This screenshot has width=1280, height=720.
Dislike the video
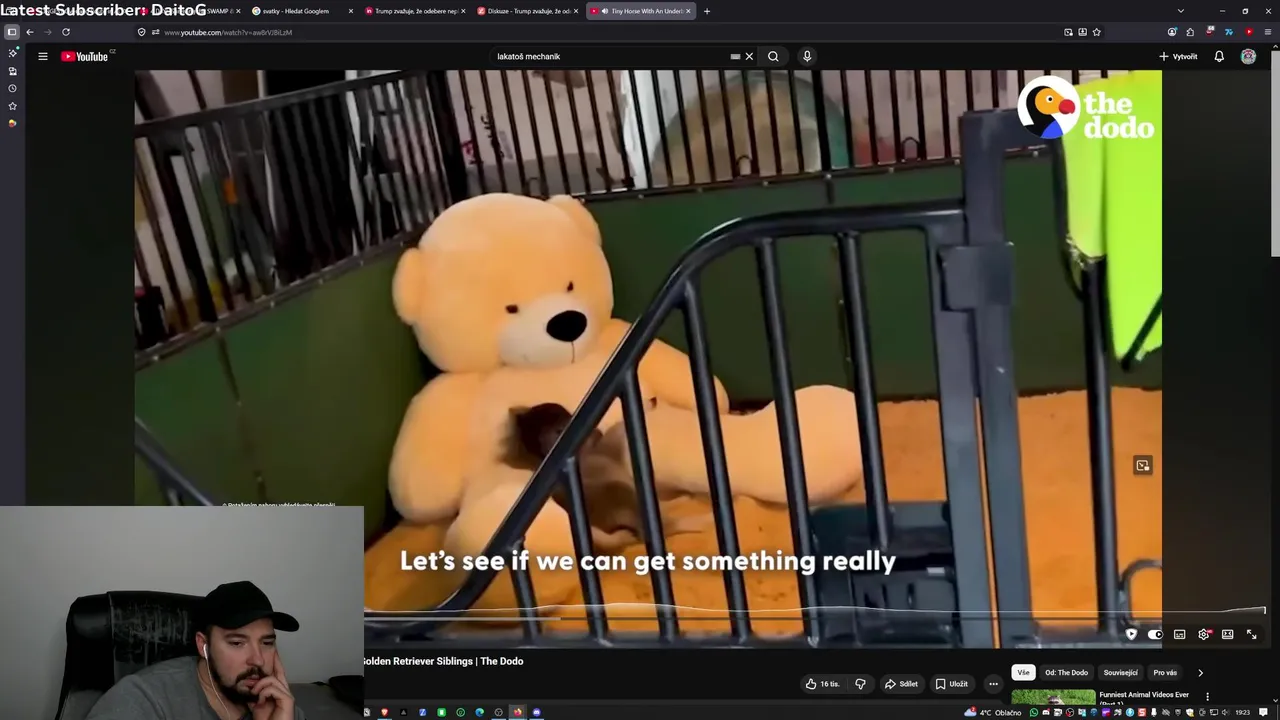click(860, 684)
